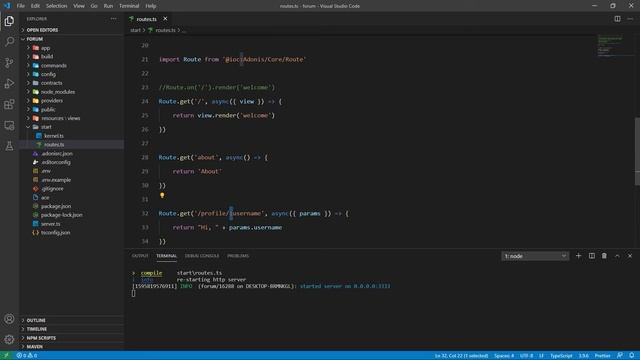Open tsconfig.json in the file tree
This screenshot has height=360, width=640.
click(x=55, y=233)
